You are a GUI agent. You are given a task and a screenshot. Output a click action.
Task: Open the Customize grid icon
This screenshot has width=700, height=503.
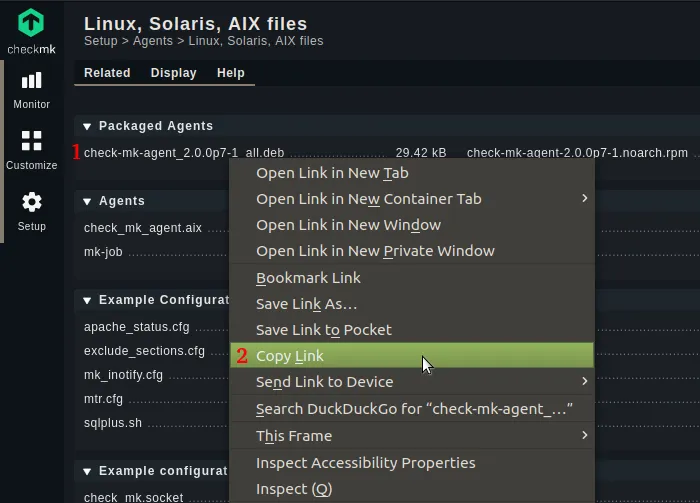pyautogui.click(x=31, y=141)
